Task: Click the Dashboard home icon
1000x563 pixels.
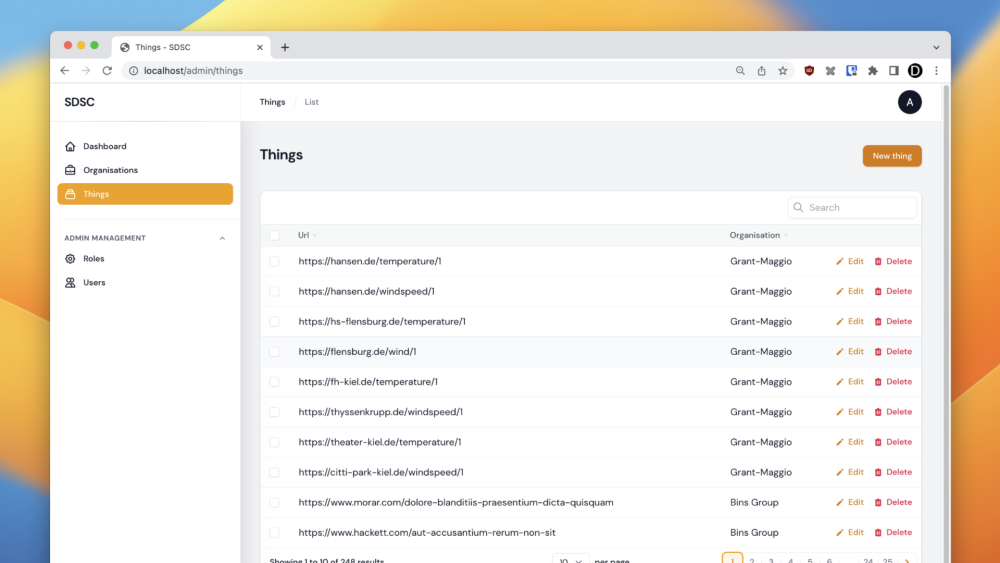Action: 70,146
